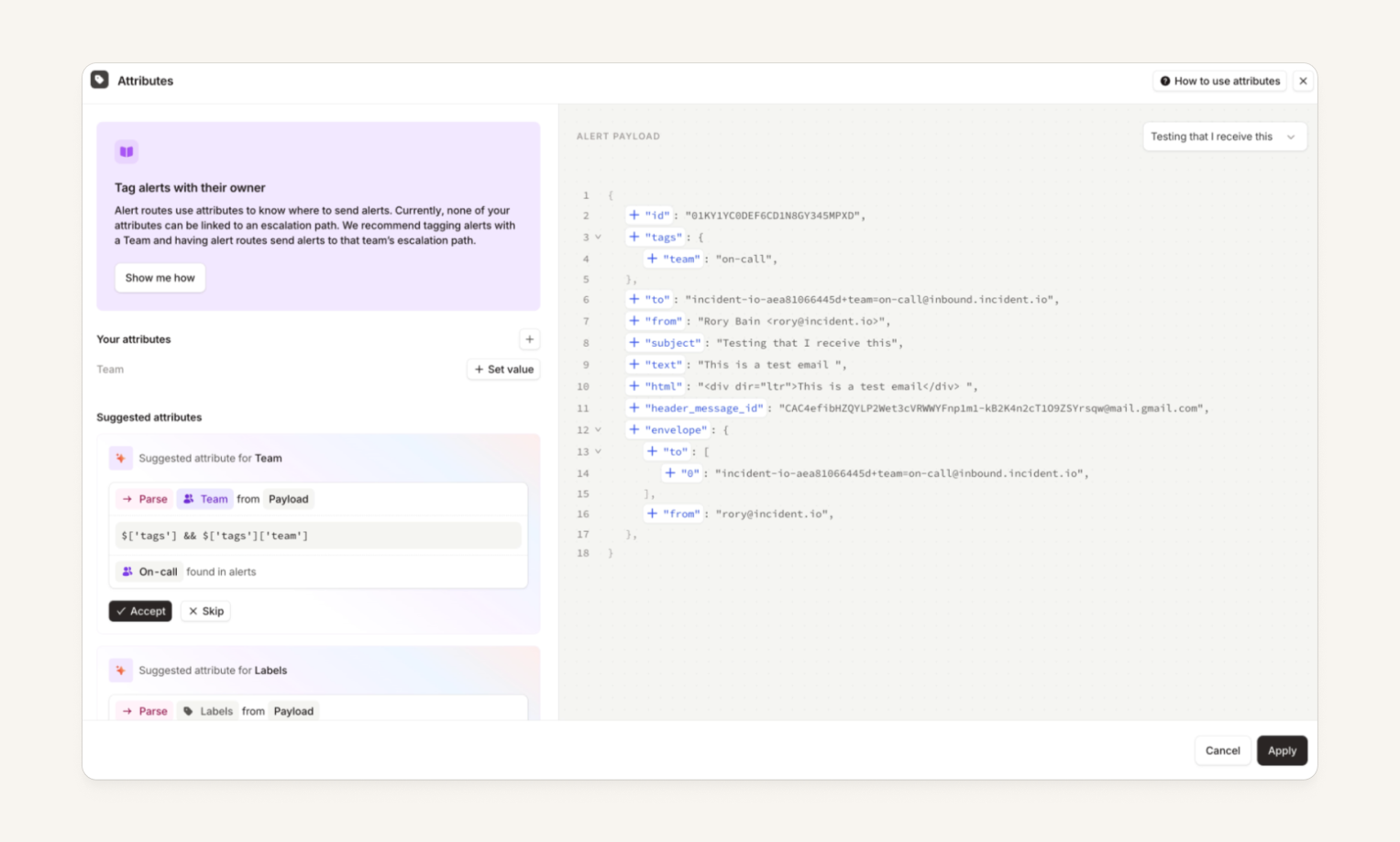Open the Testing that I receive this dropdown
The height and width of the screenshot is (842, 1400).
(x=1224, y=137)
